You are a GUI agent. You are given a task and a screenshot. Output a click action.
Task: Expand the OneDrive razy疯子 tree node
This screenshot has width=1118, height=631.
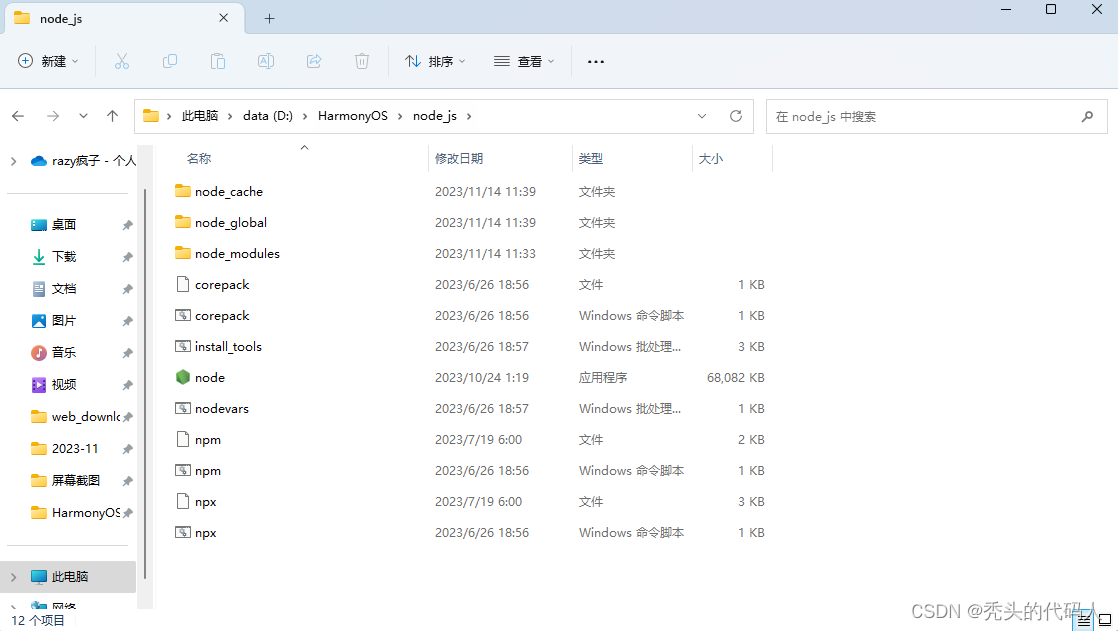14,161
